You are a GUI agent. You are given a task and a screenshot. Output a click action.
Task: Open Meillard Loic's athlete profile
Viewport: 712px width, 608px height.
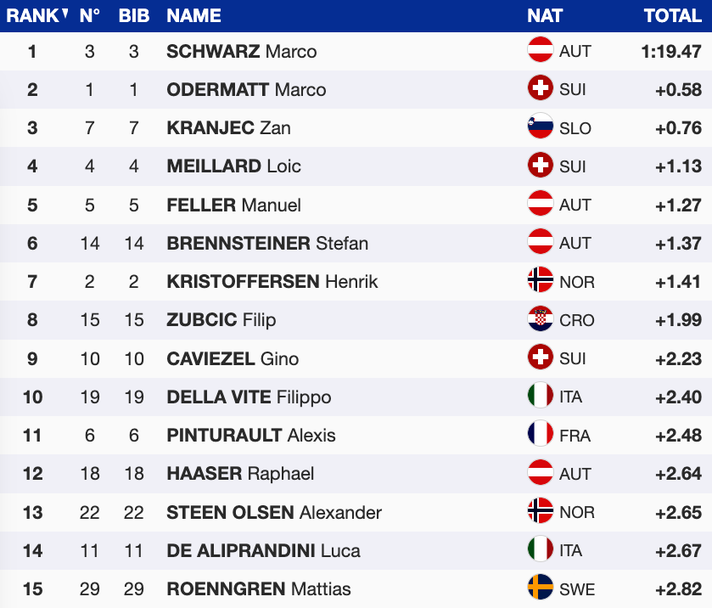pyautogui.click(x=233, y=166)
